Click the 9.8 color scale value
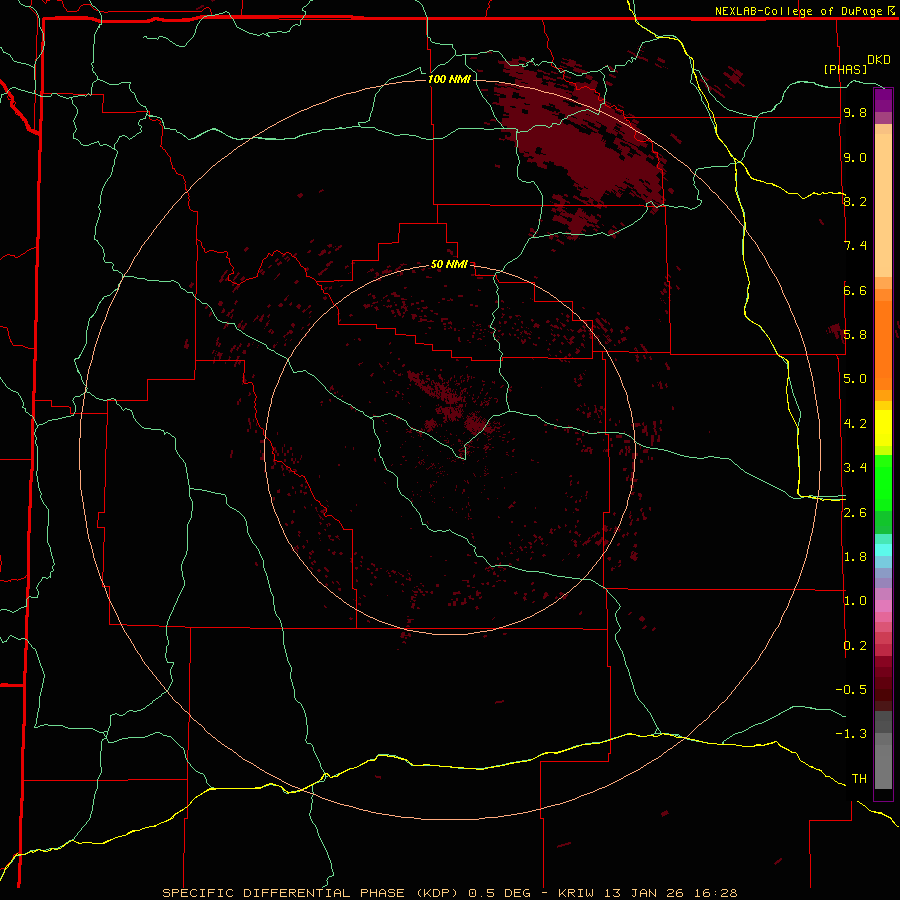 pos(855,113)
